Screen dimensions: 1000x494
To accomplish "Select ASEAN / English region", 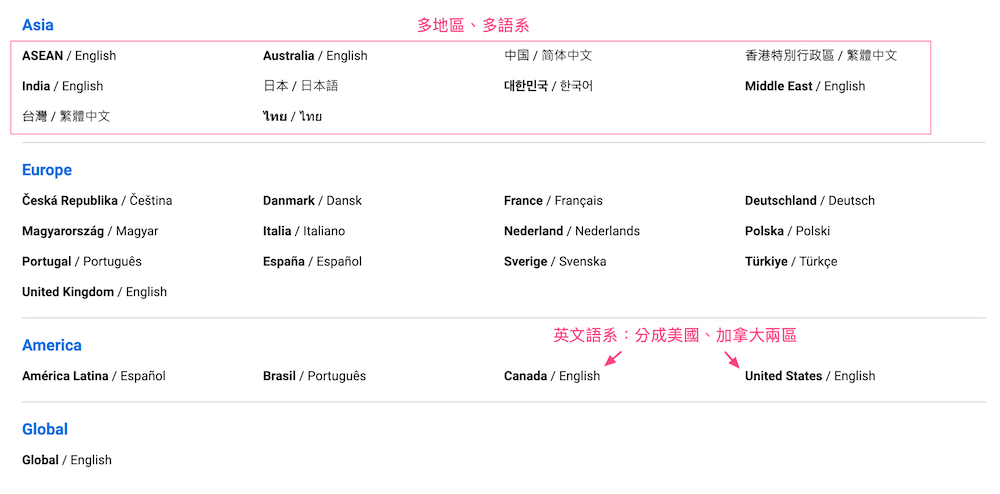I will [69, 55].
